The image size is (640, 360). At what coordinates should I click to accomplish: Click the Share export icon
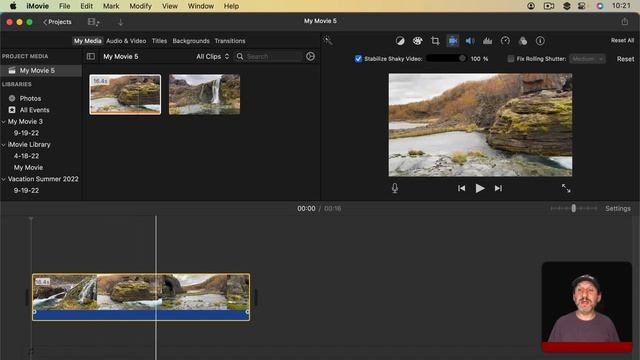tap(624, 21)
